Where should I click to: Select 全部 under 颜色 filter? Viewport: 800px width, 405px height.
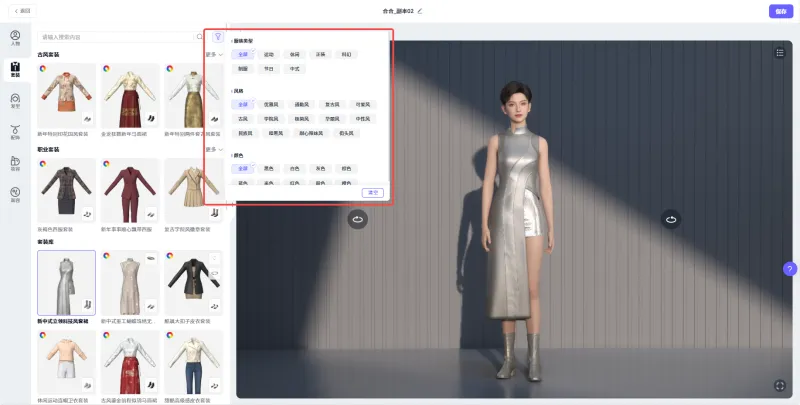[243, 168]
